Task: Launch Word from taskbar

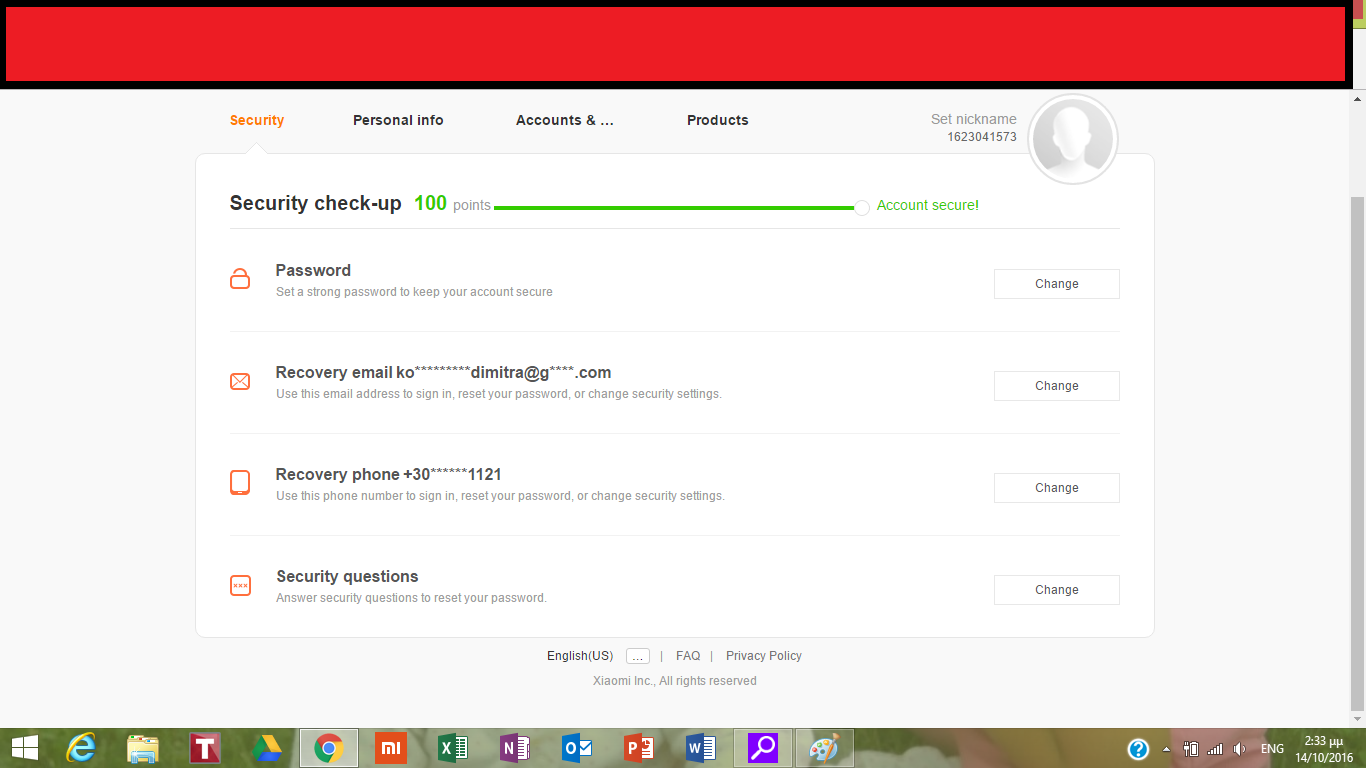Action: point(701,748)
